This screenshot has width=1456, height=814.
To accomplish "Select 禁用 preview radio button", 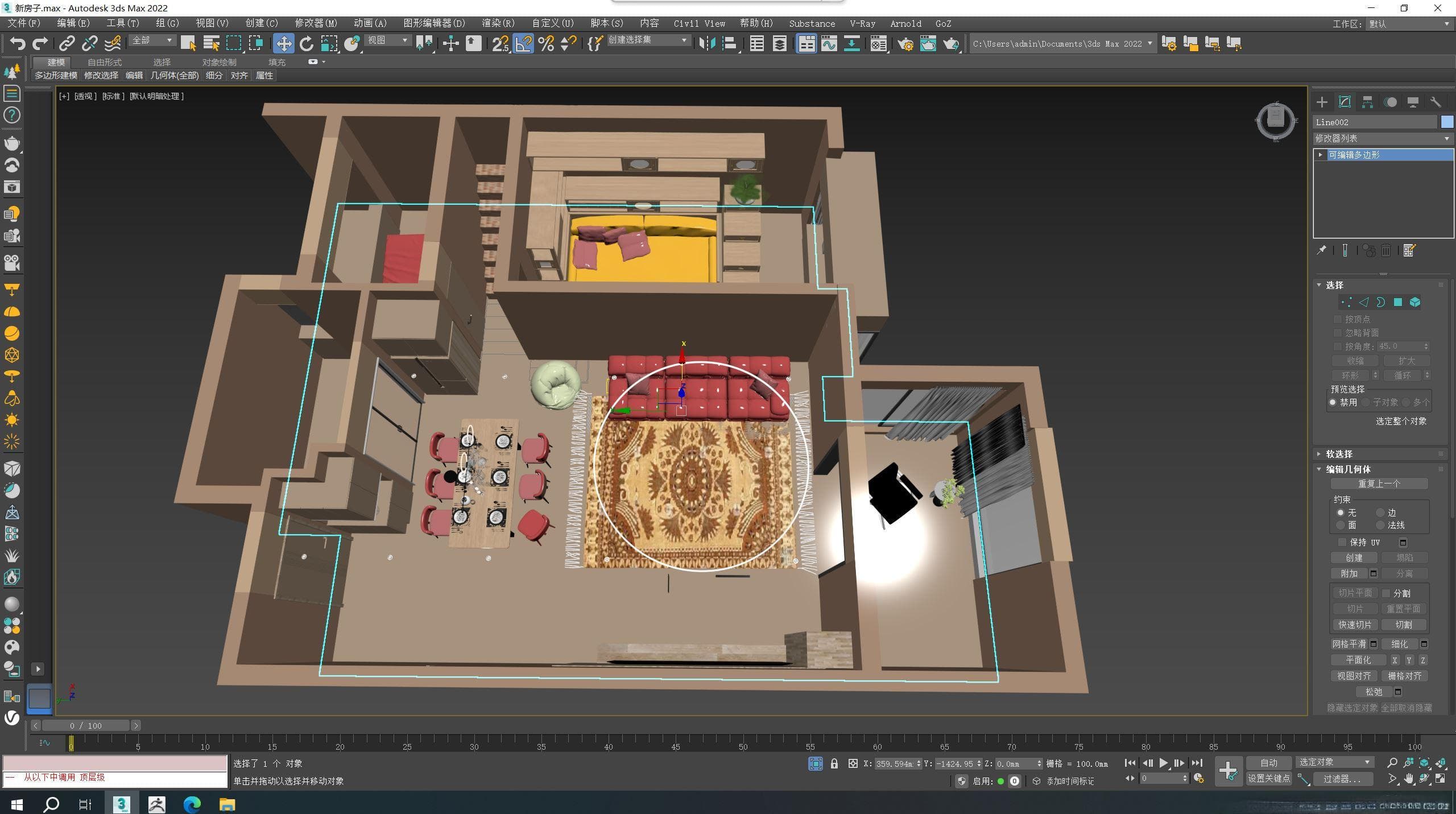I will (1333, 402).
